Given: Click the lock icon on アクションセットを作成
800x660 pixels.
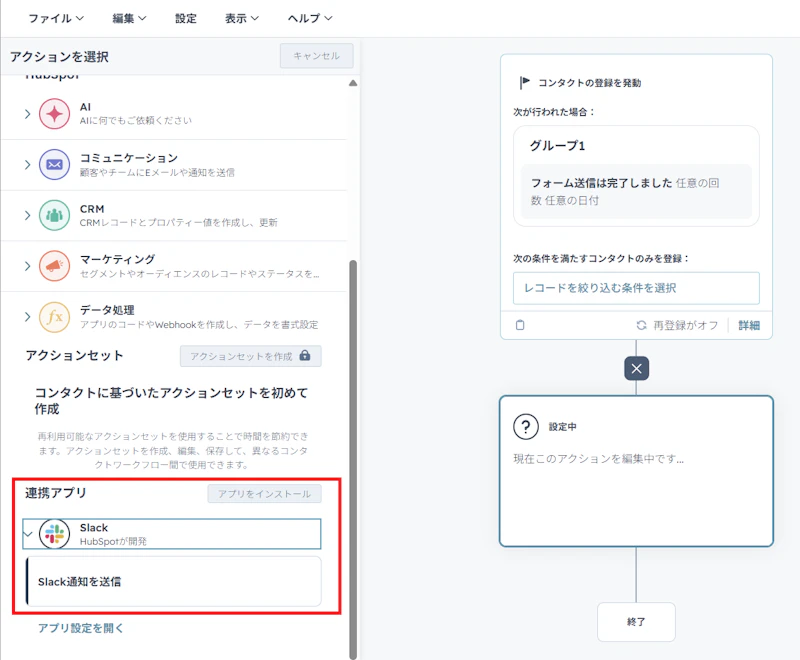Looking at the screenshot, I should [x=305, y=356].
